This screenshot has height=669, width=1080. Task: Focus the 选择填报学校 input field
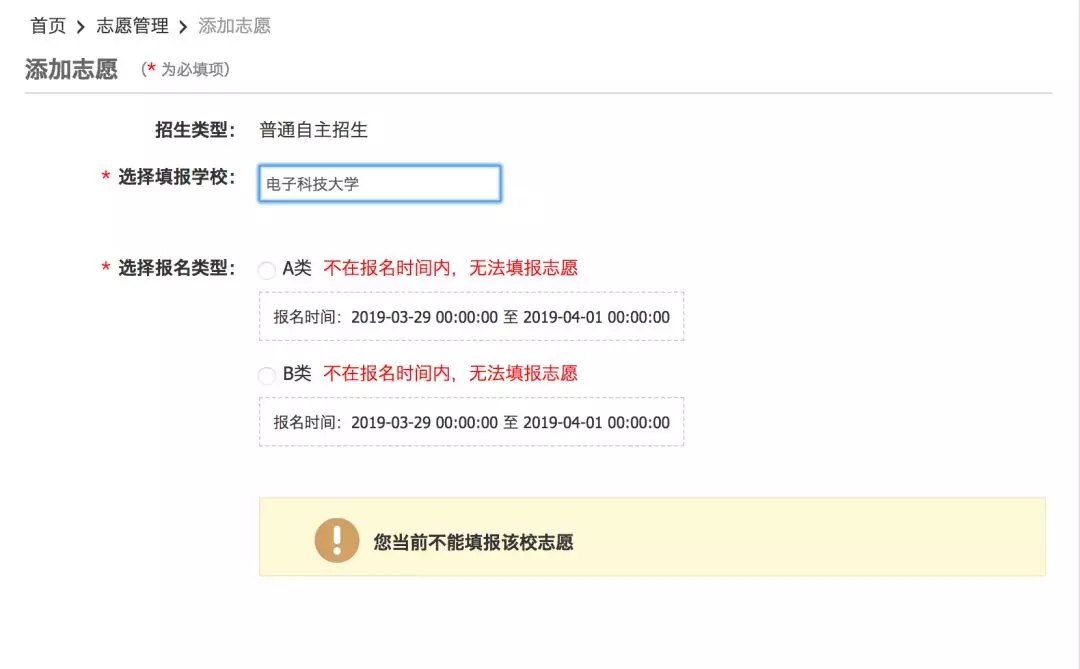[x=379, y=184]
